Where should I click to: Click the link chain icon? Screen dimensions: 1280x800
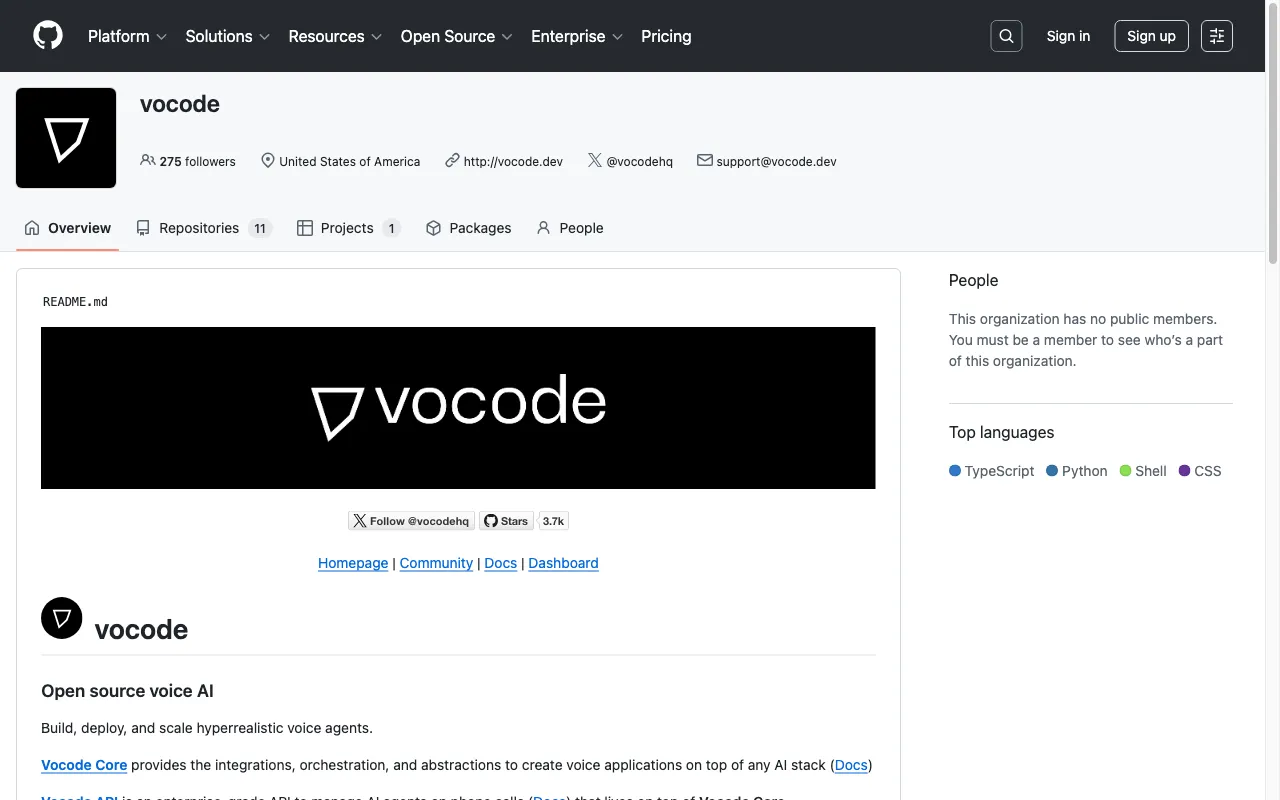pos(452,160)
